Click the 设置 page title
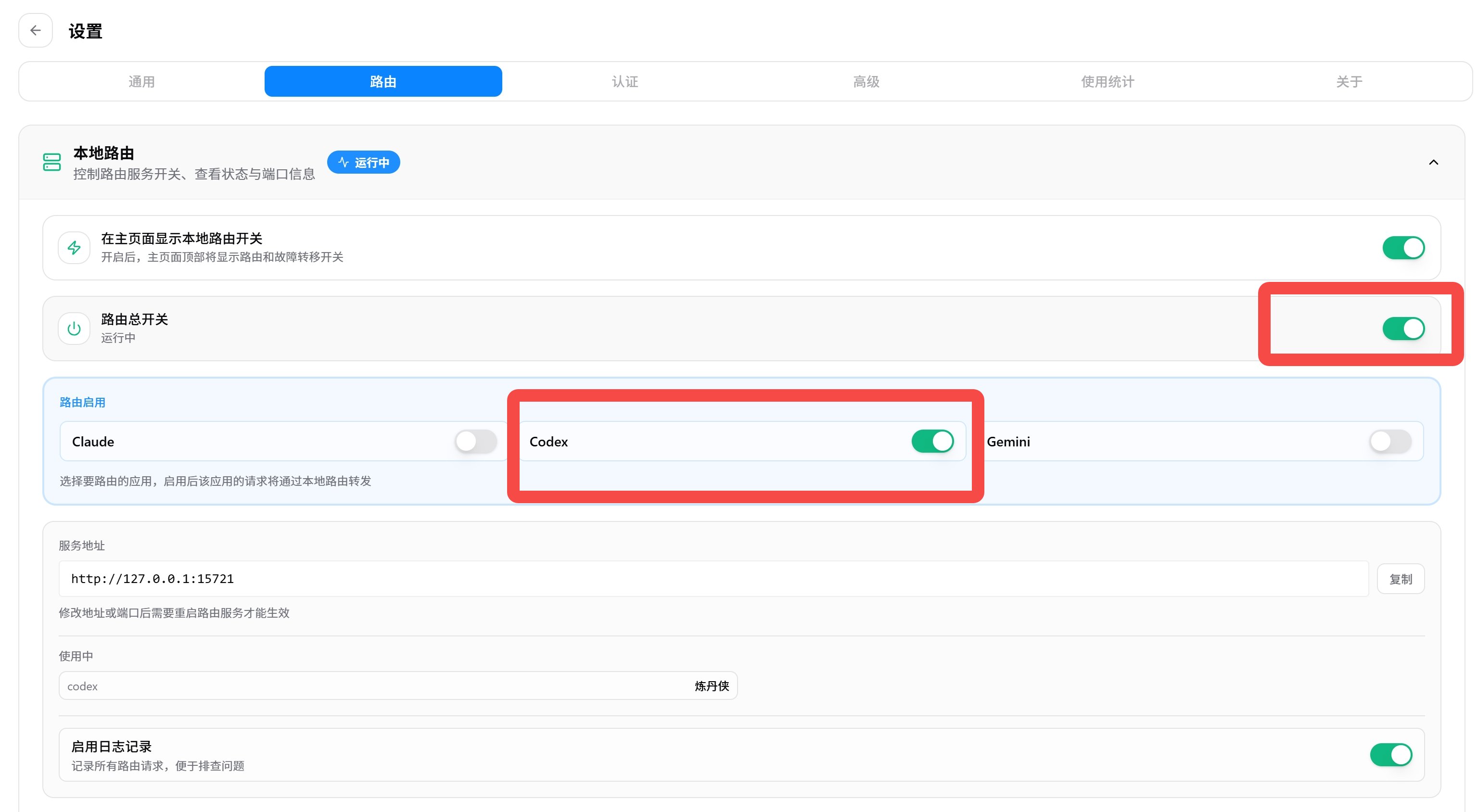Image resolution: width=1478 pixels, height=812 pixels. pos(86,31)
